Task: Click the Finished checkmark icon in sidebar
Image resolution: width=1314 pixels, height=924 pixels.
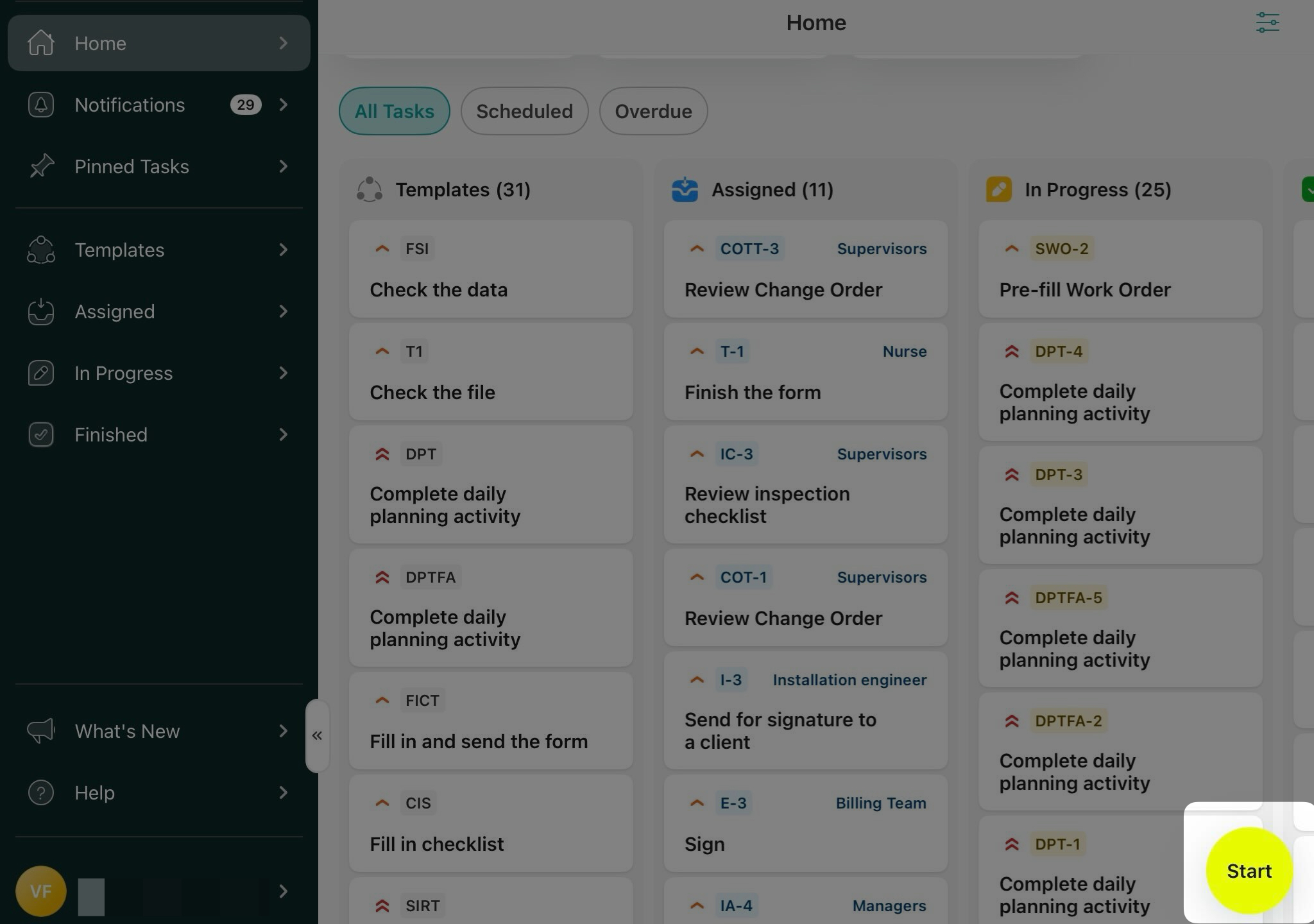Action: click(x=40, y=434)
